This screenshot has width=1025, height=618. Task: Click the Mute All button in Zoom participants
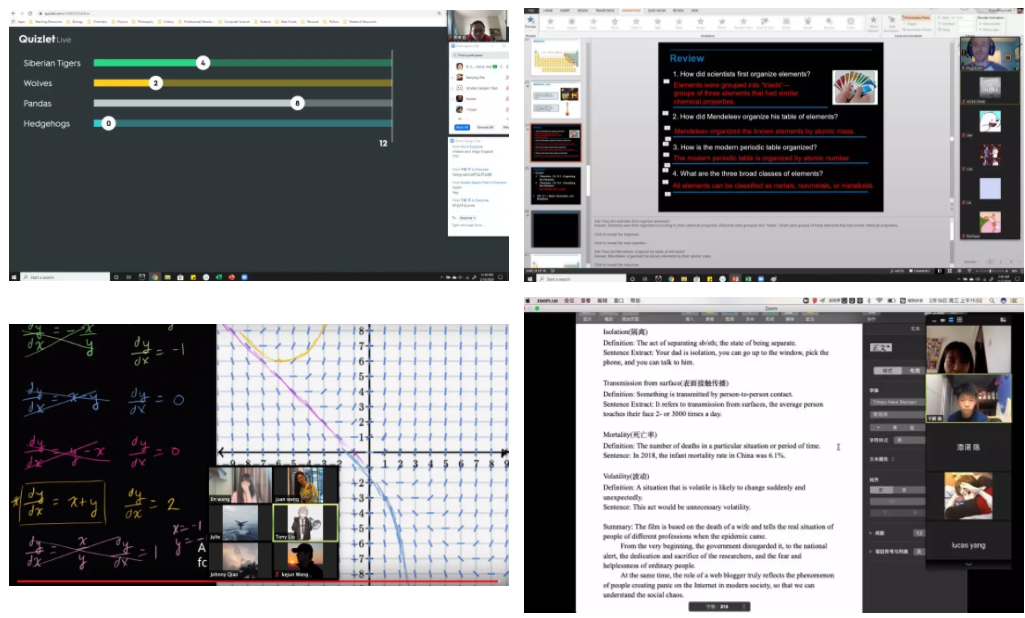(462, 128)
